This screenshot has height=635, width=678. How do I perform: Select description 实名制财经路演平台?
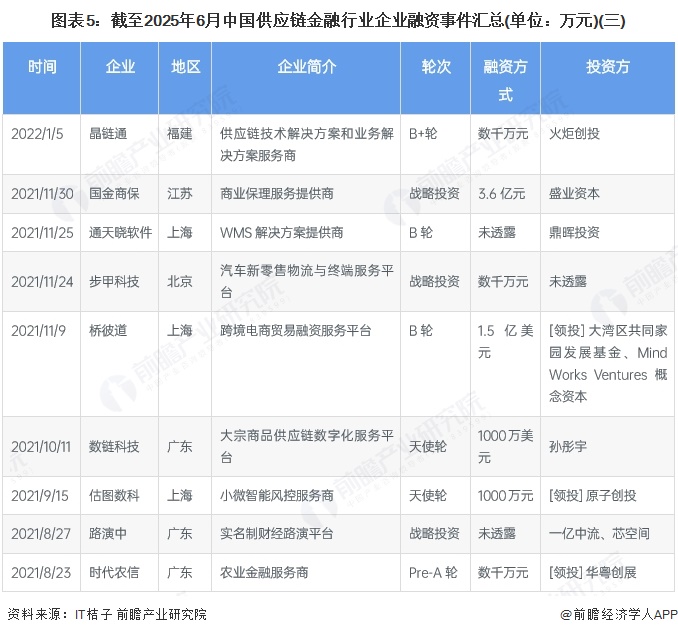[x=277, y=534]
